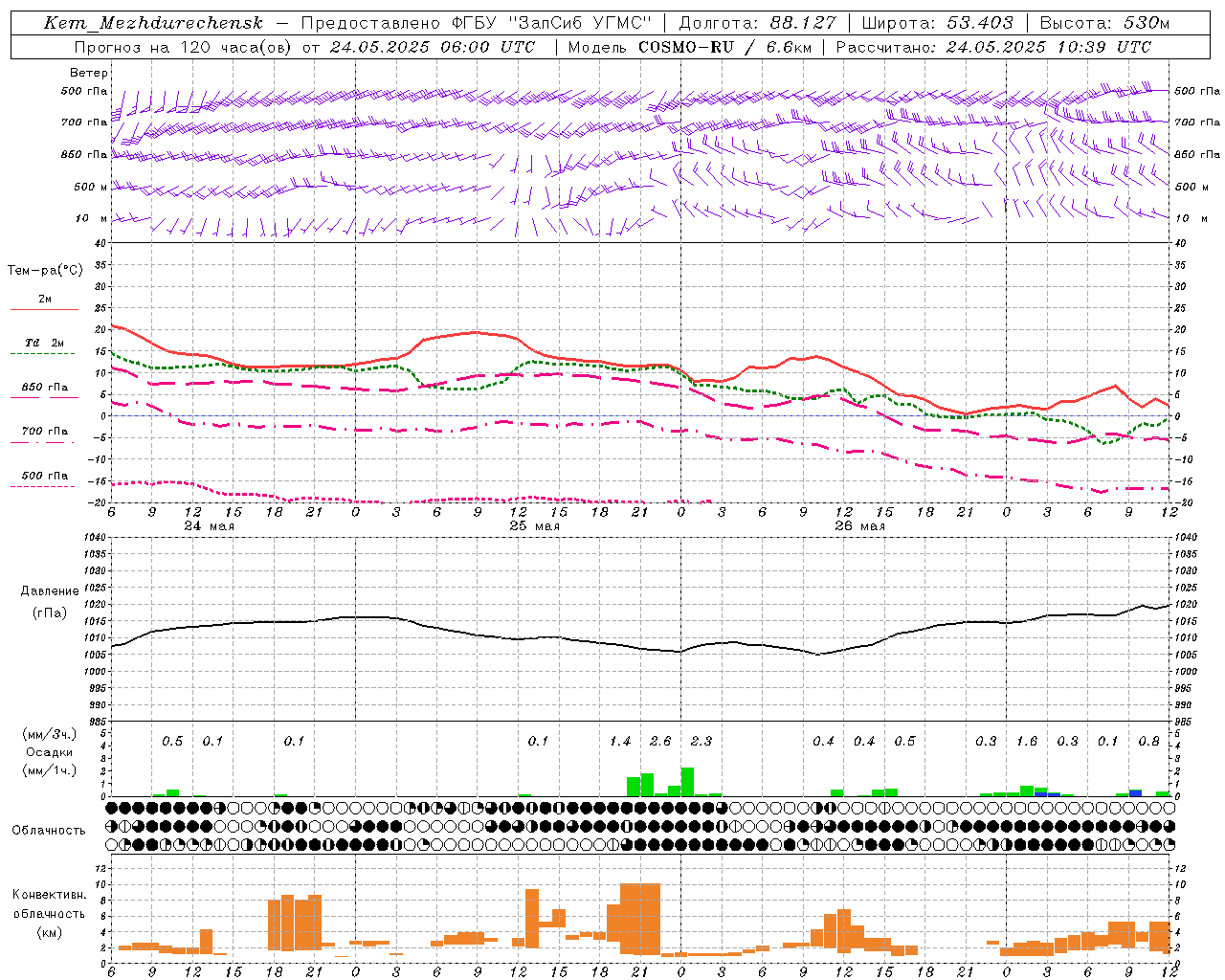Click the Тем-ра(°C) temperature panel title
The width and height of the screenshot is (1225, 980).
click(45, 271)
